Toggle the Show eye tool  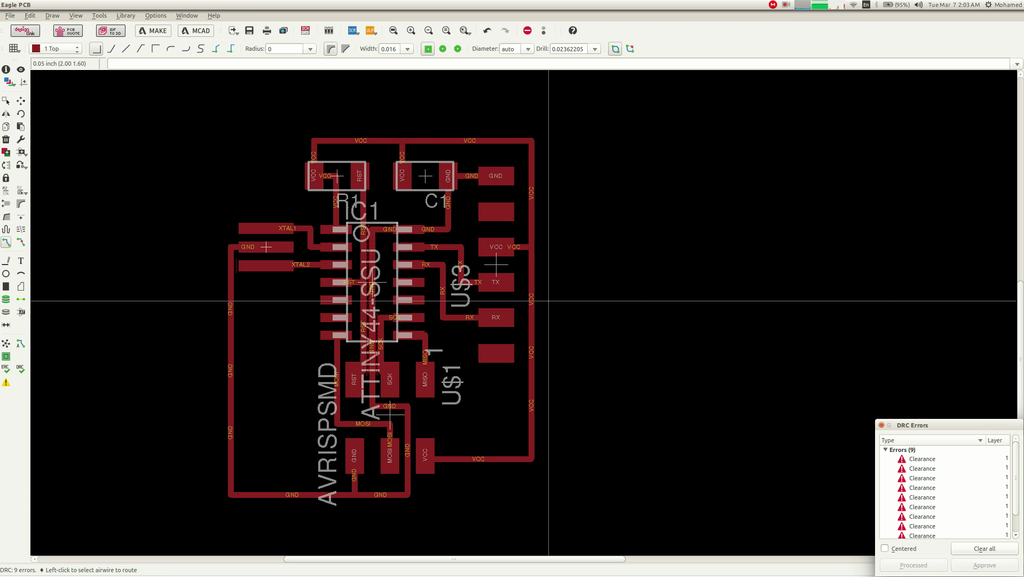[21, 69]
